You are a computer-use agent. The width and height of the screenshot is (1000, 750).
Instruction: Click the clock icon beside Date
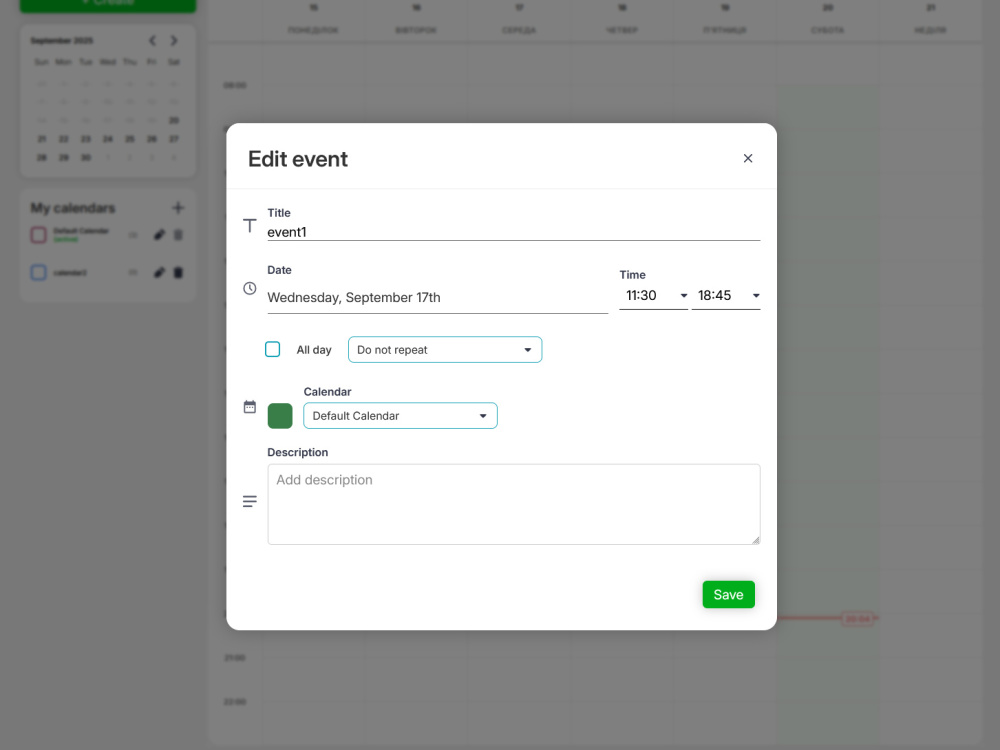click(x=249, y=289)
